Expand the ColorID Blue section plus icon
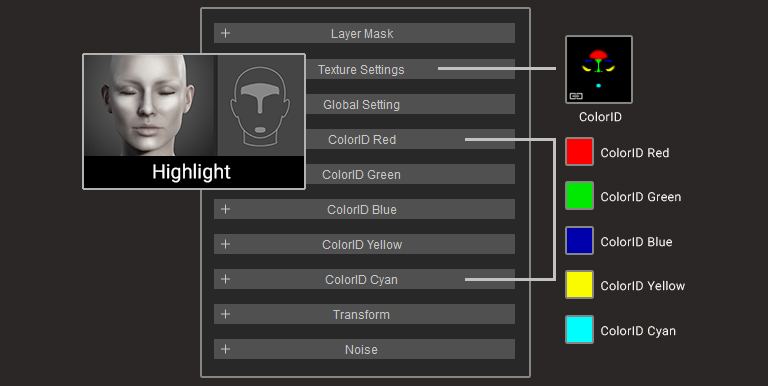 click(x=225, y=209)
